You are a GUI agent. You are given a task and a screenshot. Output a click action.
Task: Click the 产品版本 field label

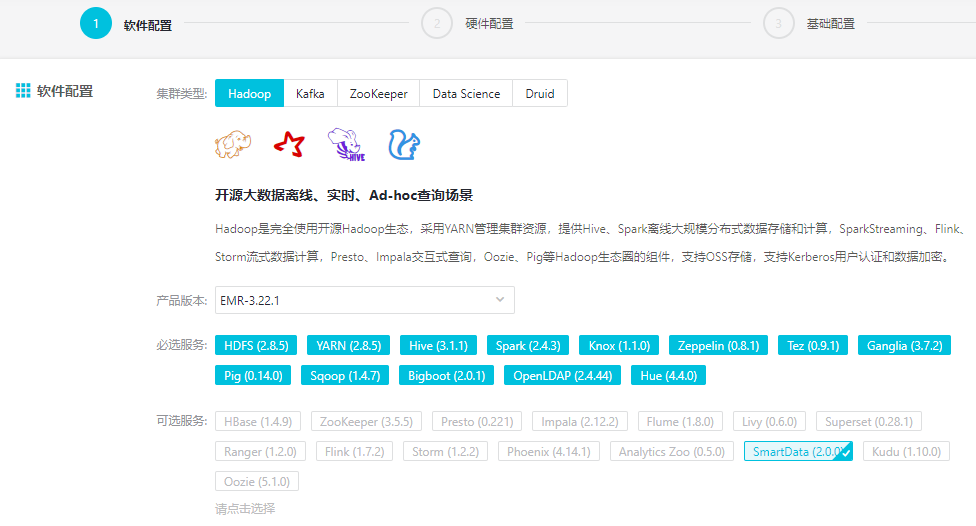coord(181,300)
